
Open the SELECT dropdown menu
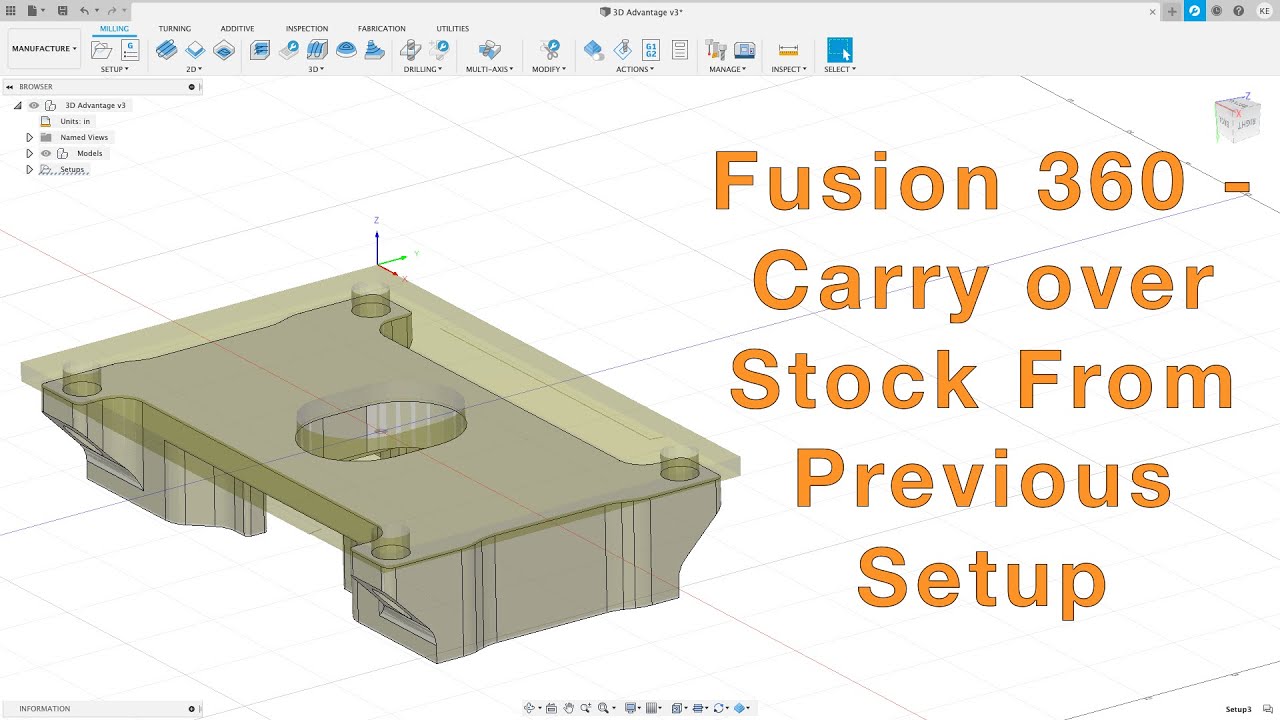coord(840,69)
